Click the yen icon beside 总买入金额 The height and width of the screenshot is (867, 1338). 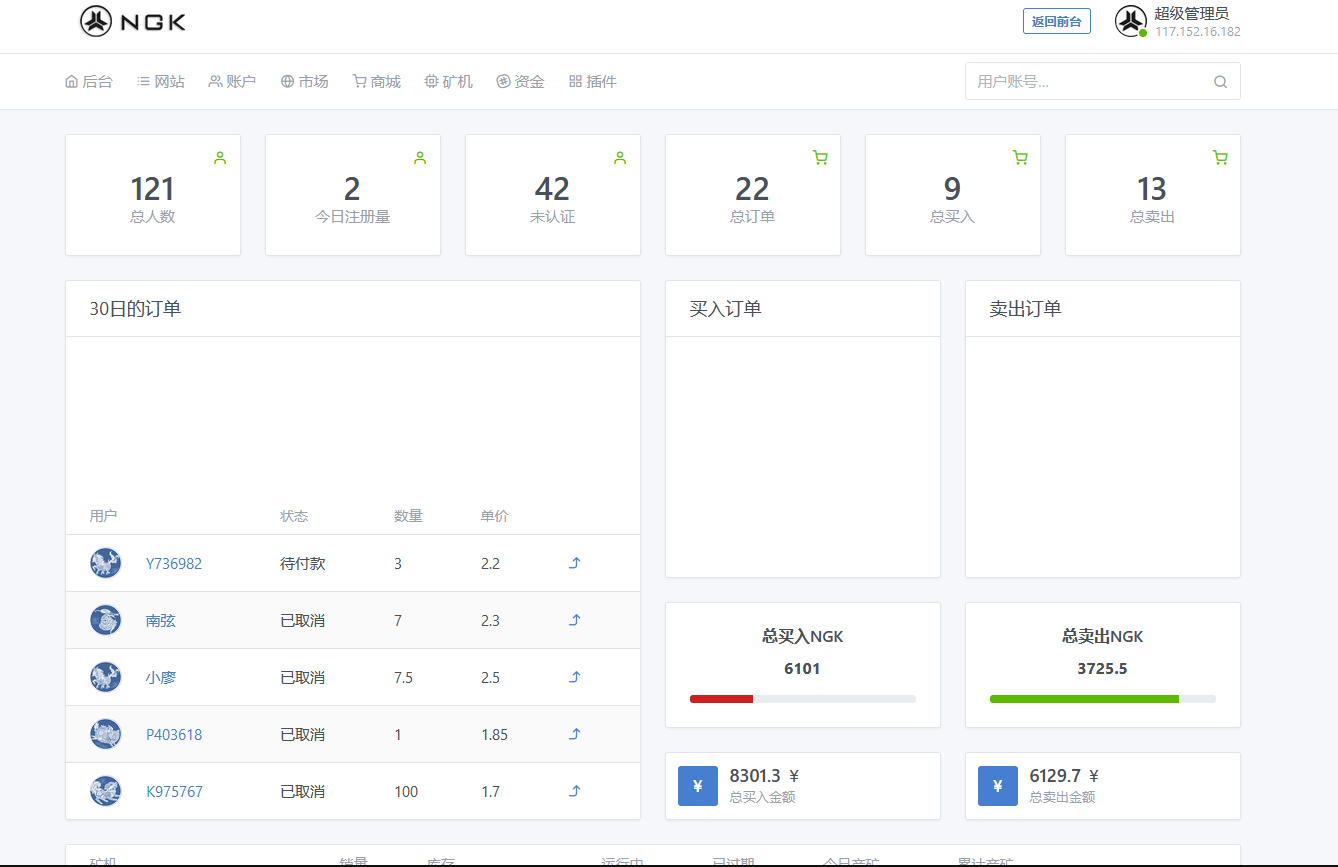click(697, 786)
